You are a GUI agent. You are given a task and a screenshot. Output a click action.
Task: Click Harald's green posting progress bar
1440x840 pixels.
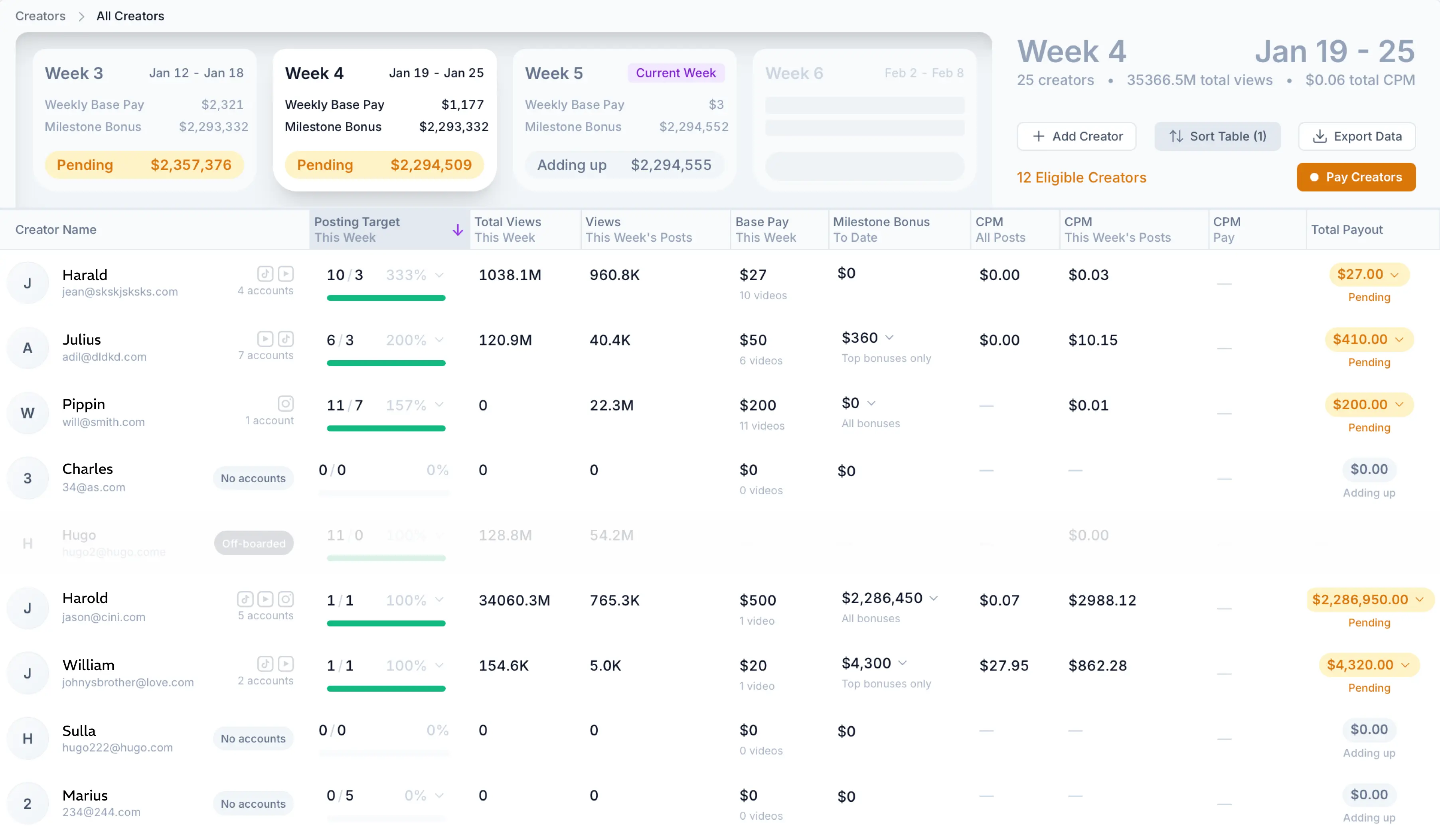click(x=386, y=298)
